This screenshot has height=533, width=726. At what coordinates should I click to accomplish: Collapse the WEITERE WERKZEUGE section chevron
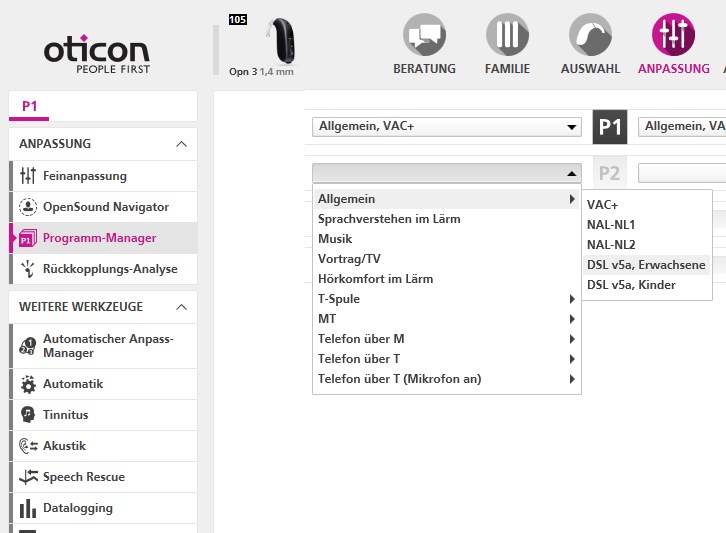click(x=182, y=307)
